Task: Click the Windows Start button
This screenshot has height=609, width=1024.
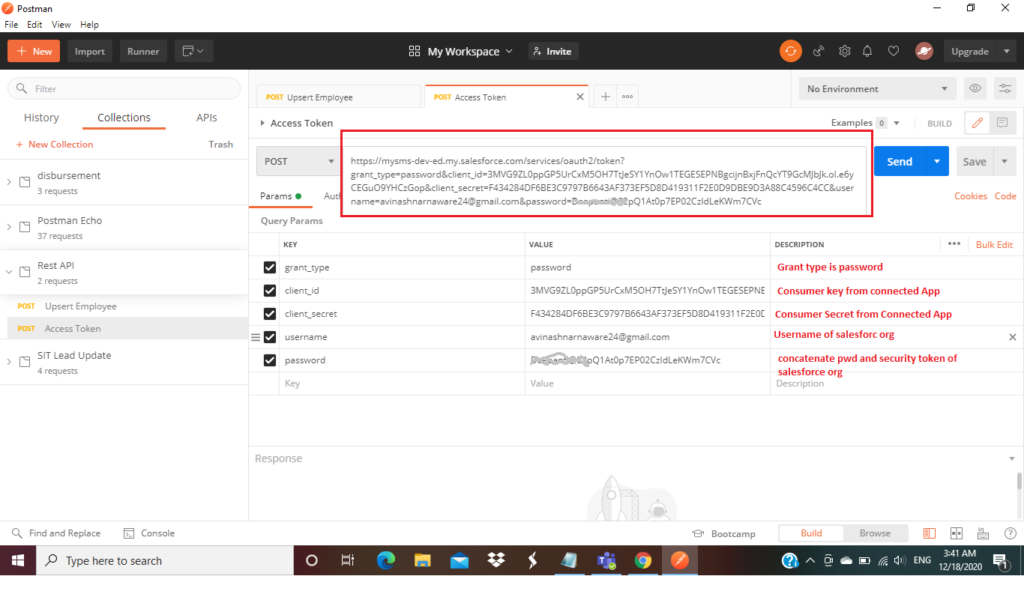Action: point(18,561)
